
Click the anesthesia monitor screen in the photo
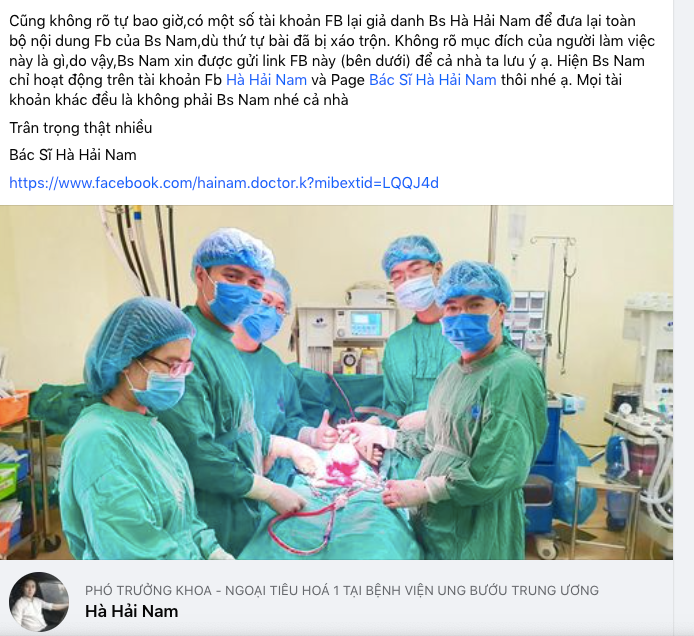point(366,322)
